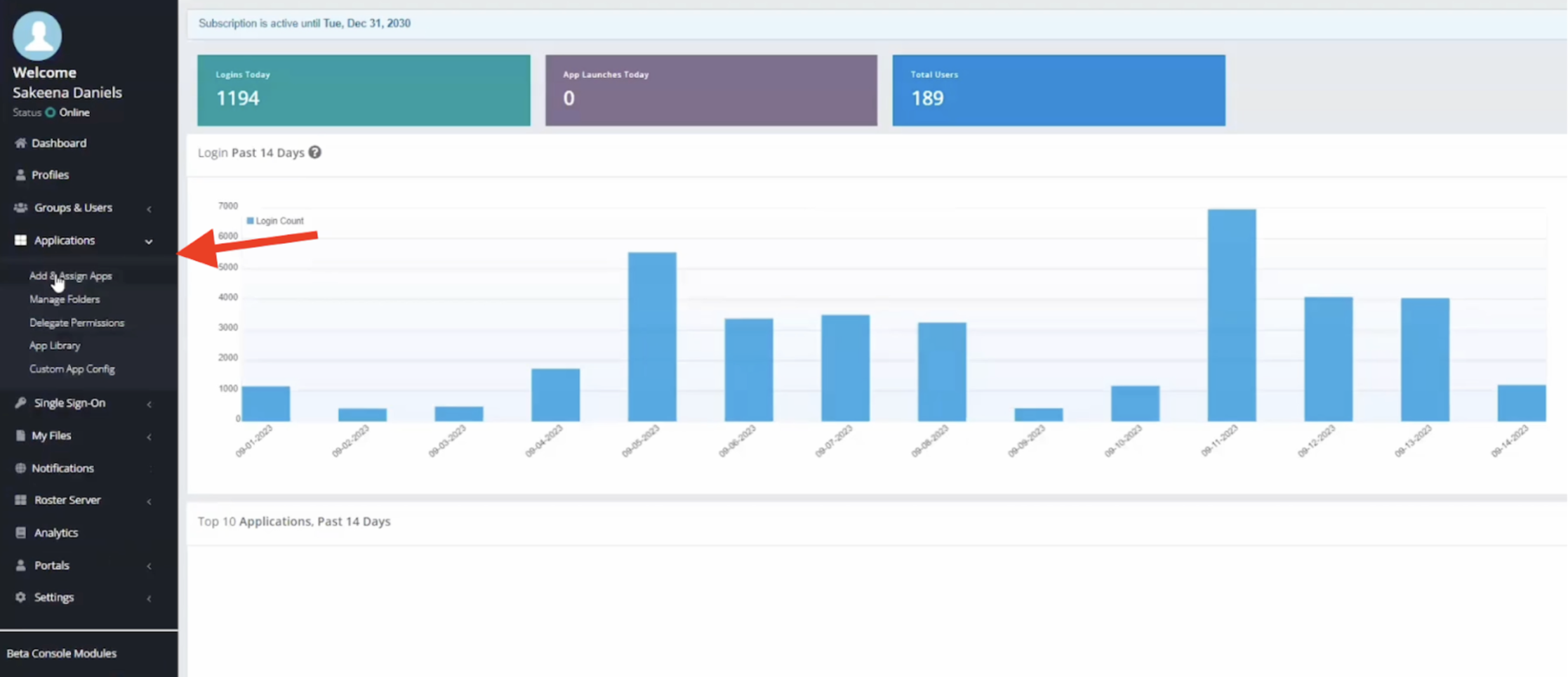Screen dimensions: 1568x677
Task: Expand the My Files chevron
Action: (149, 437)
